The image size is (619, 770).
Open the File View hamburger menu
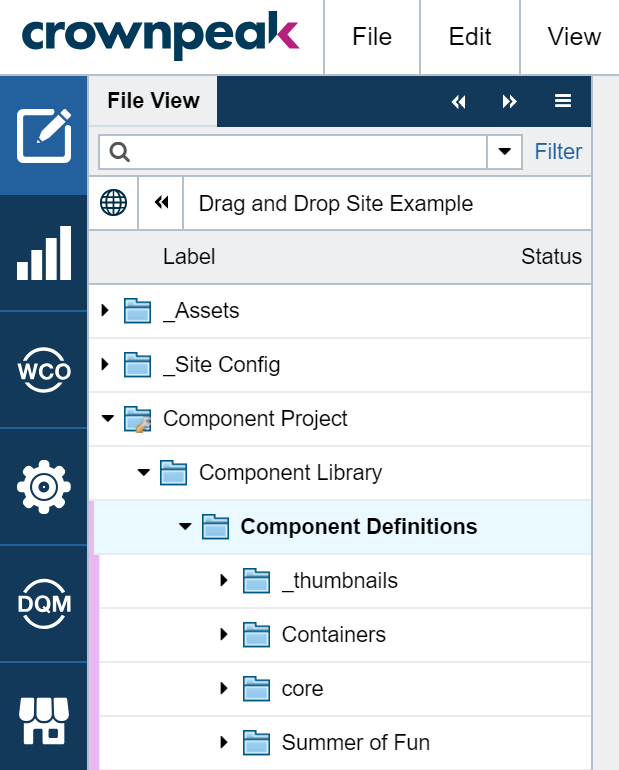[563, 101]
